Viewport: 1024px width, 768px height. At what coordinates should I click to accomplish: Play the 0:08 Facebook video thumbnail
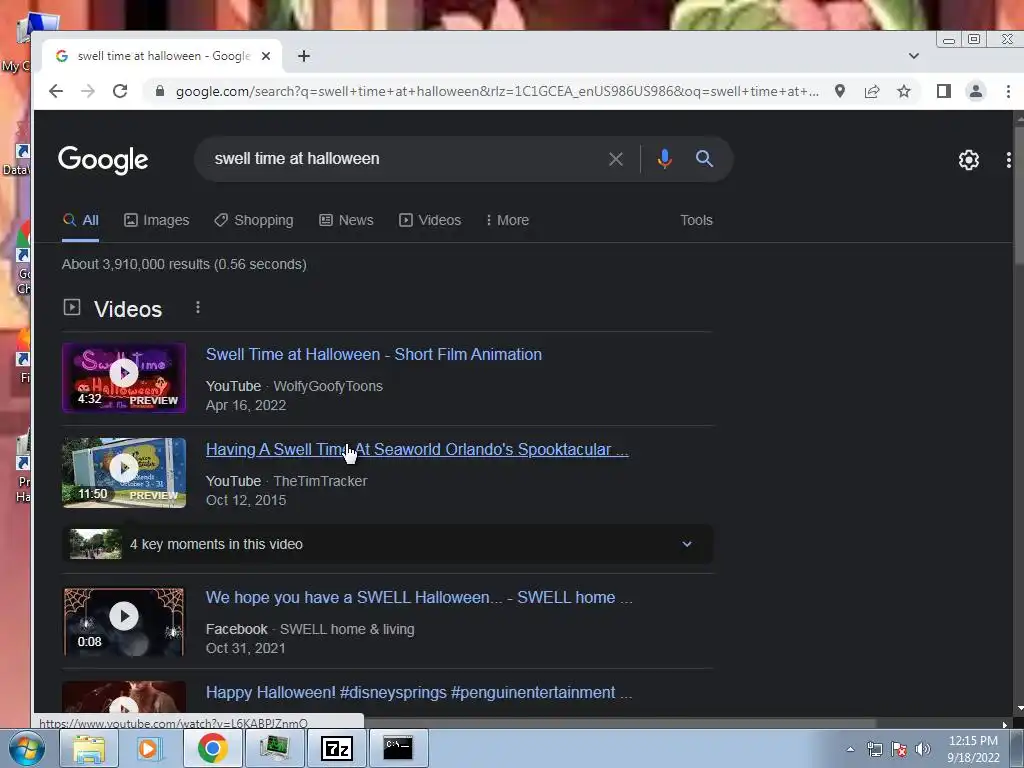[124, 622]
